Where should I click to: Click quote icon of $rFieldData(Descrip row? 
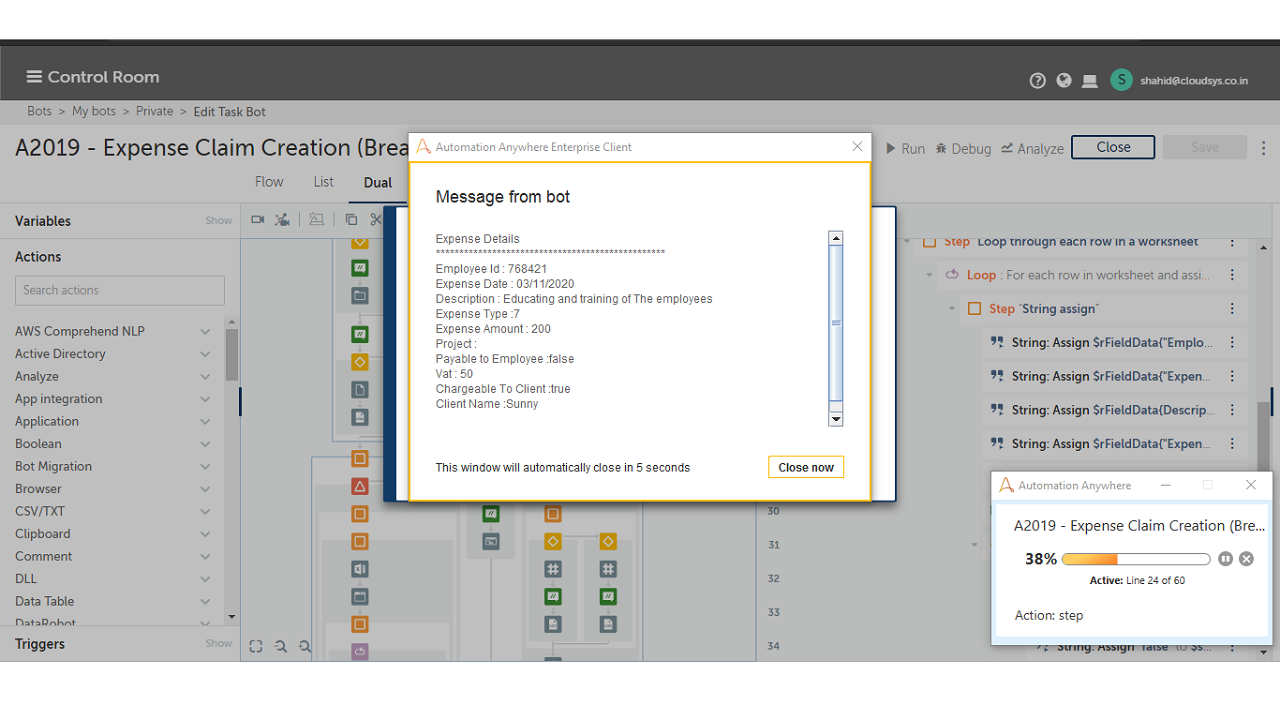[996, 410]
